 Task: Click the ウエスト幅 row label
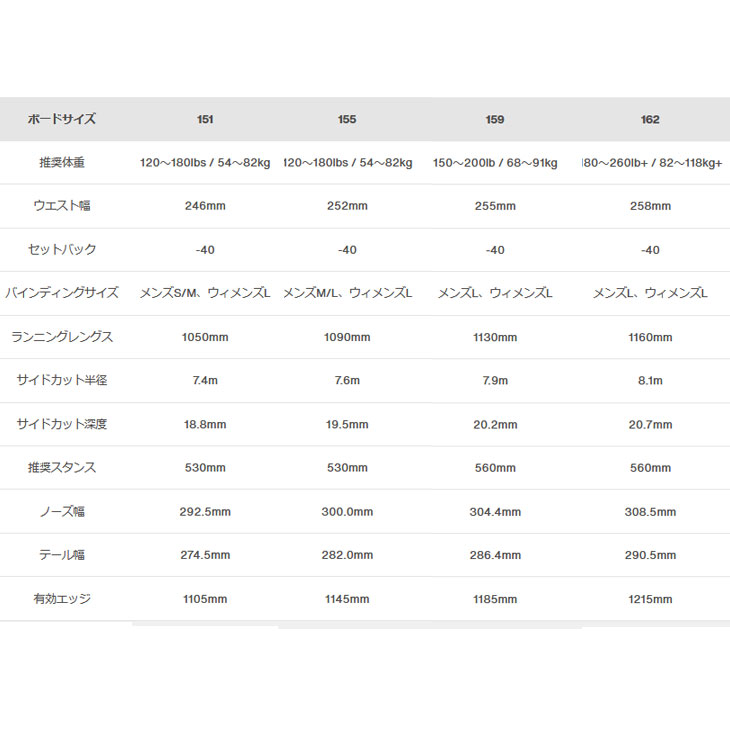[x=62, y=205]
